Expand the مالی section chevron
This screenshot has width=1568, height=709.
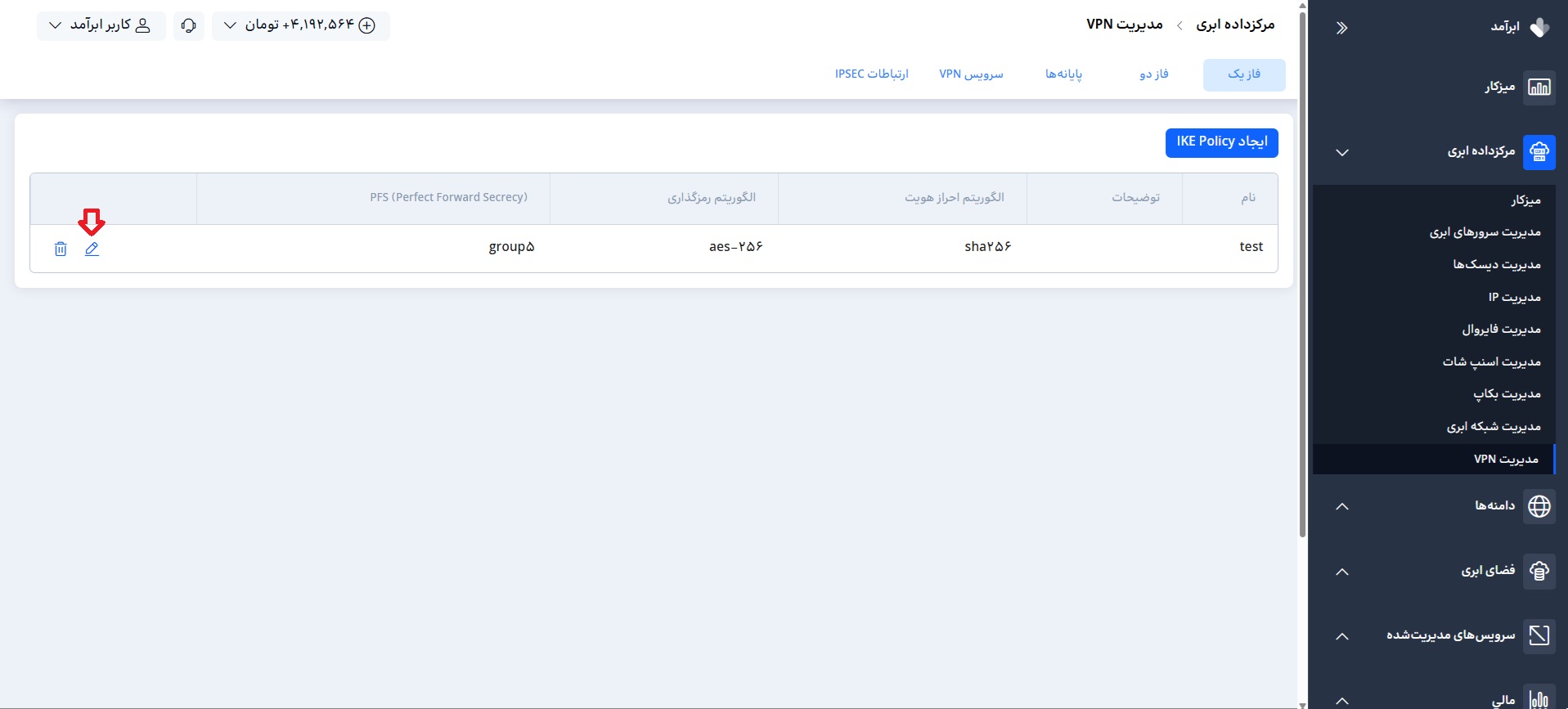(x=1342, y=700)
